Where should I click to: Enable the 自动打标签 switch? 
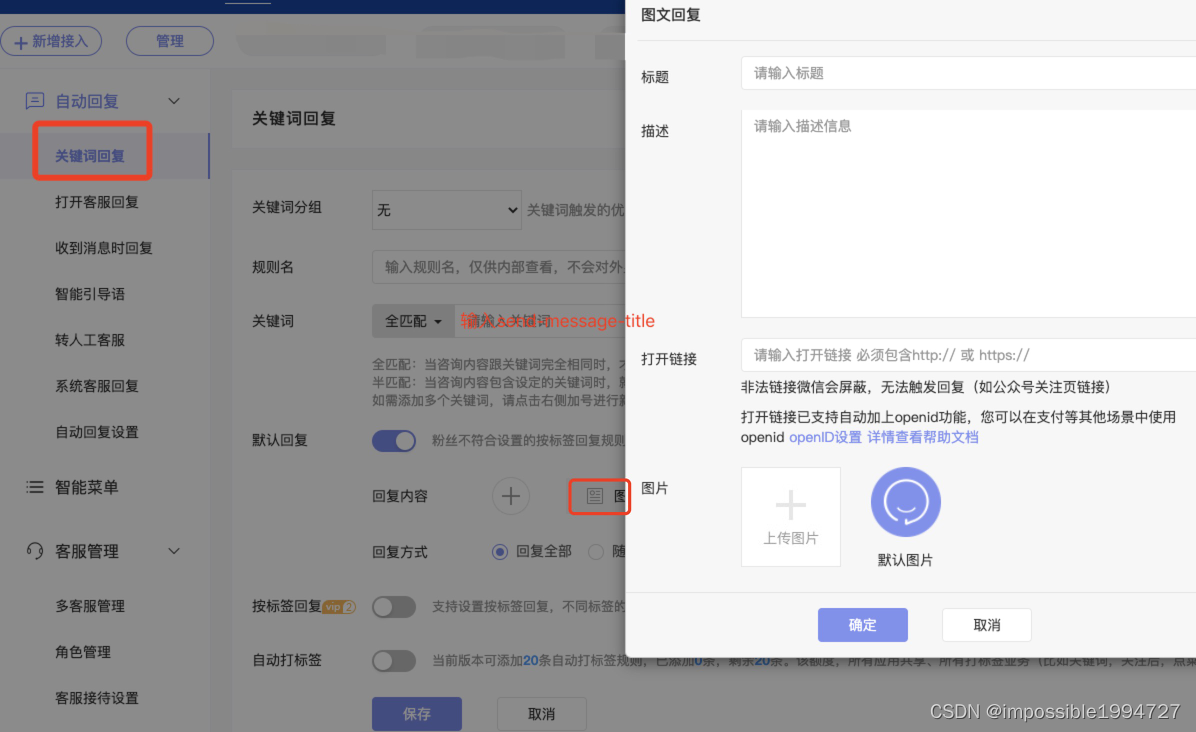point(394,660)
